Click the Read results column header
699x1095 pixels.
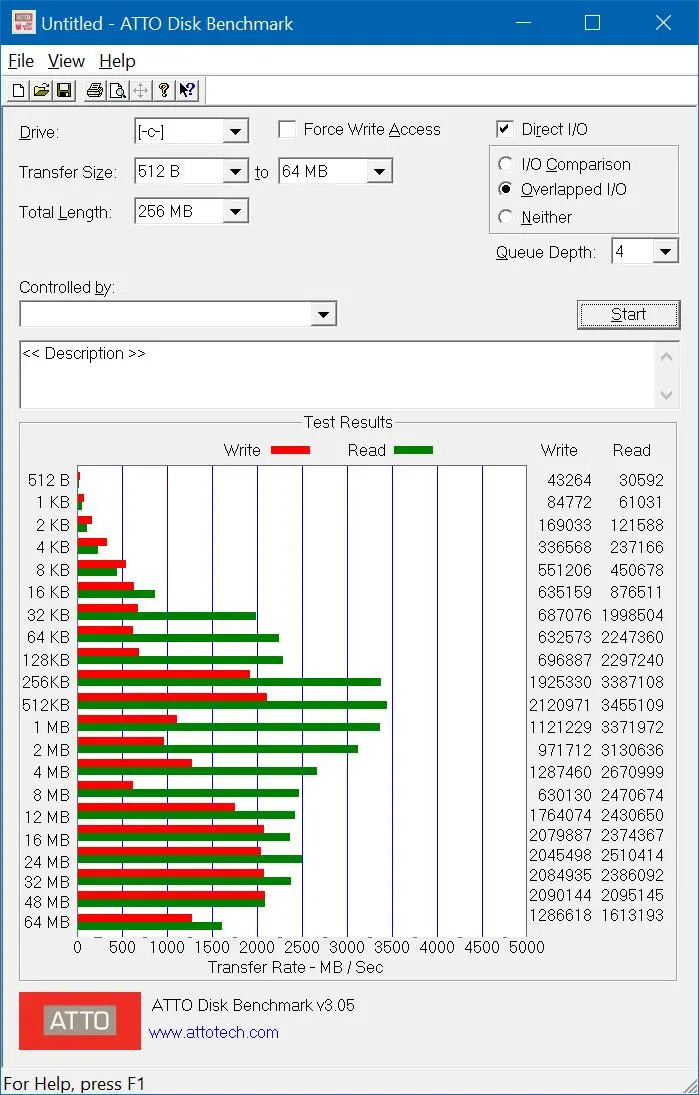pyautogui.click(x=631, y=450)
